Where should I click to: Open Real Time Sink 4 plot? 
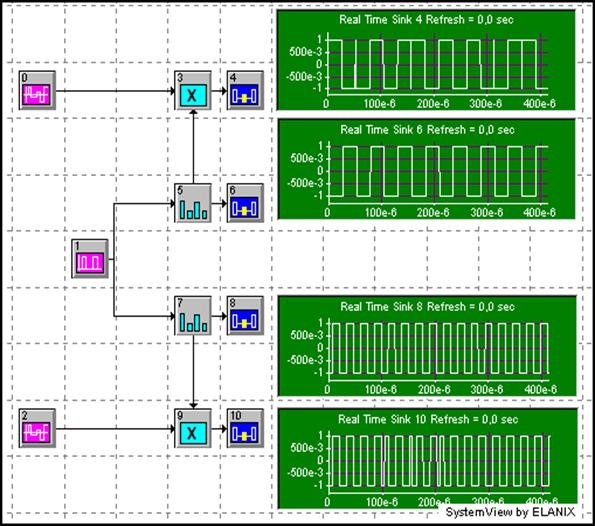coord(426,60)
